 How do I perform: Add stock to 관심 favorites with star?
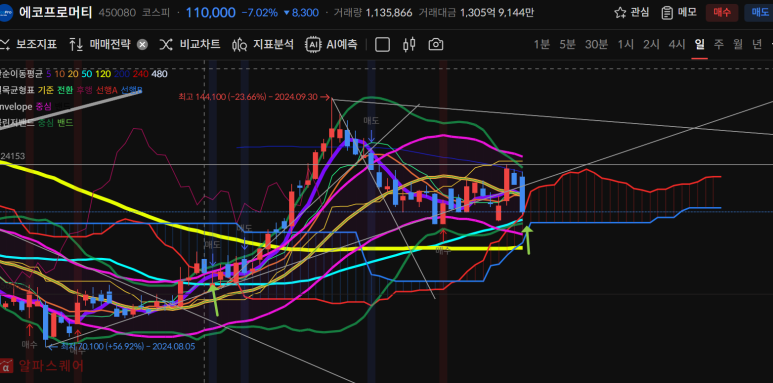[632, 12]
